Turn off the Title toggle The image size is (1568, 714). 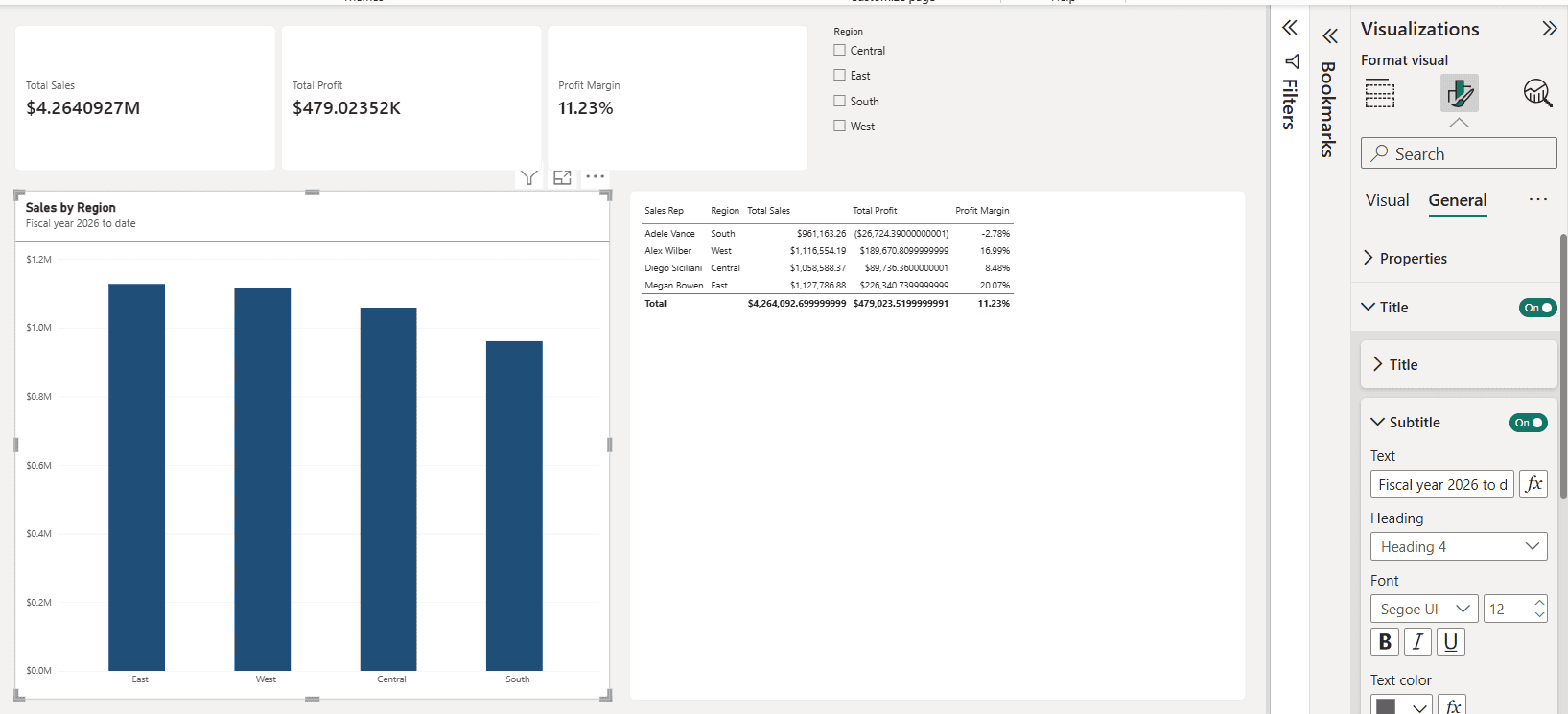tap(1537, 308)
